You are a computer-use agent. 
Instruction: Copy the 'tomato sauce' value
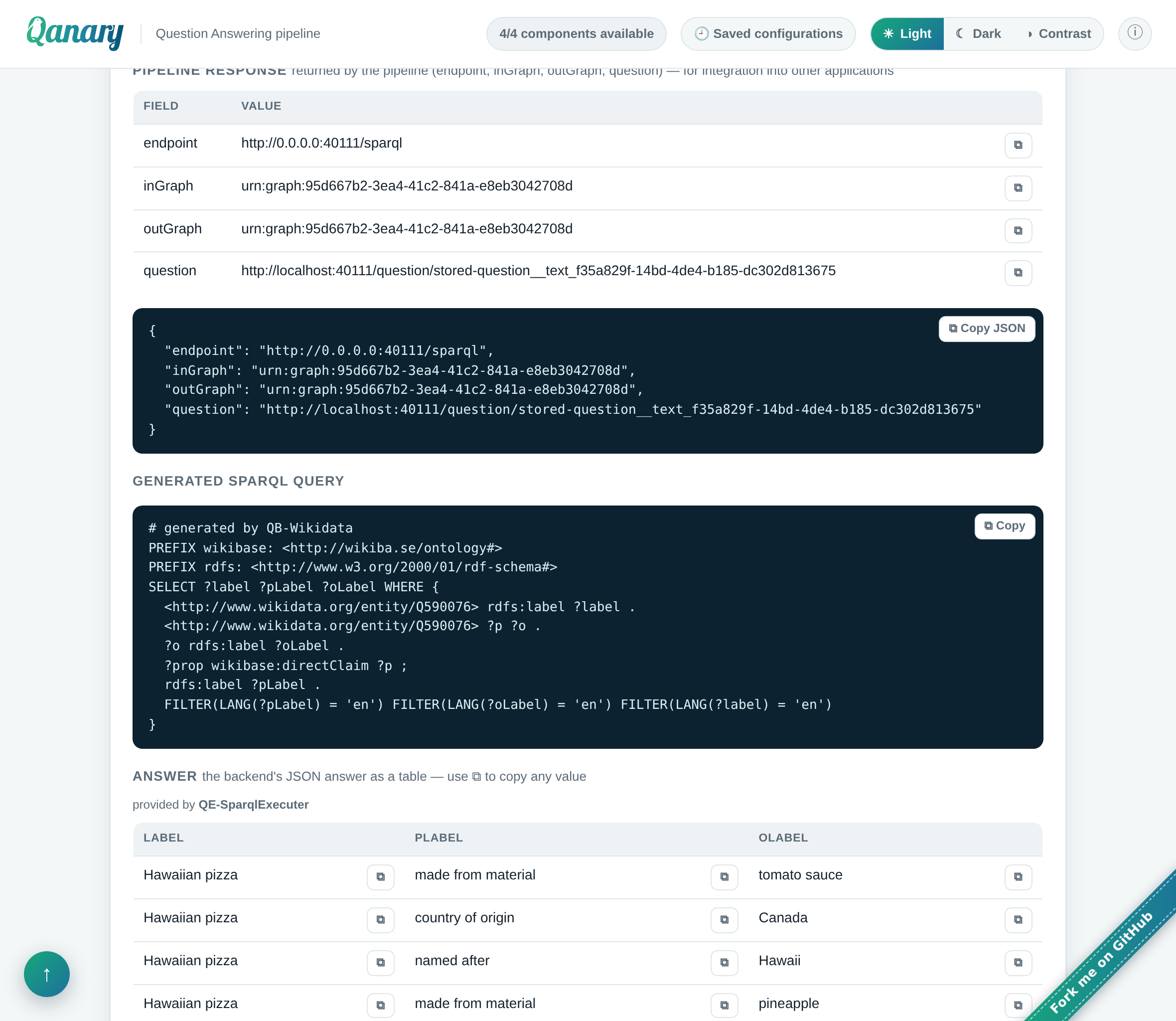coord(1018,877)
